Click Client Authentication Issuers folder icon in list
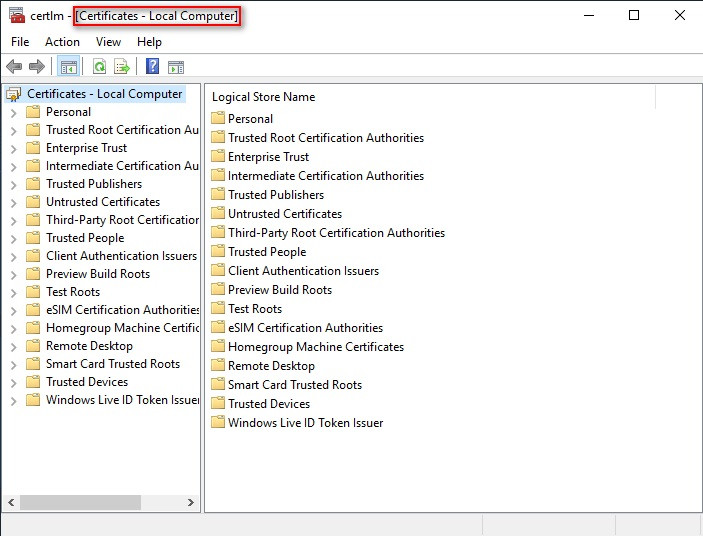 (218, 270)
